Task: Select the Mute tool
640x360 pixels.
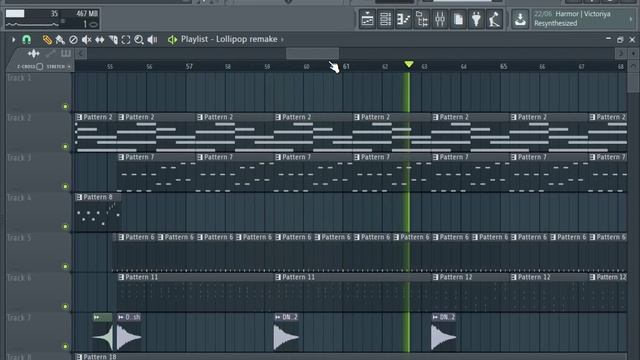Action: pyautogui.click(x=86, y=40)
